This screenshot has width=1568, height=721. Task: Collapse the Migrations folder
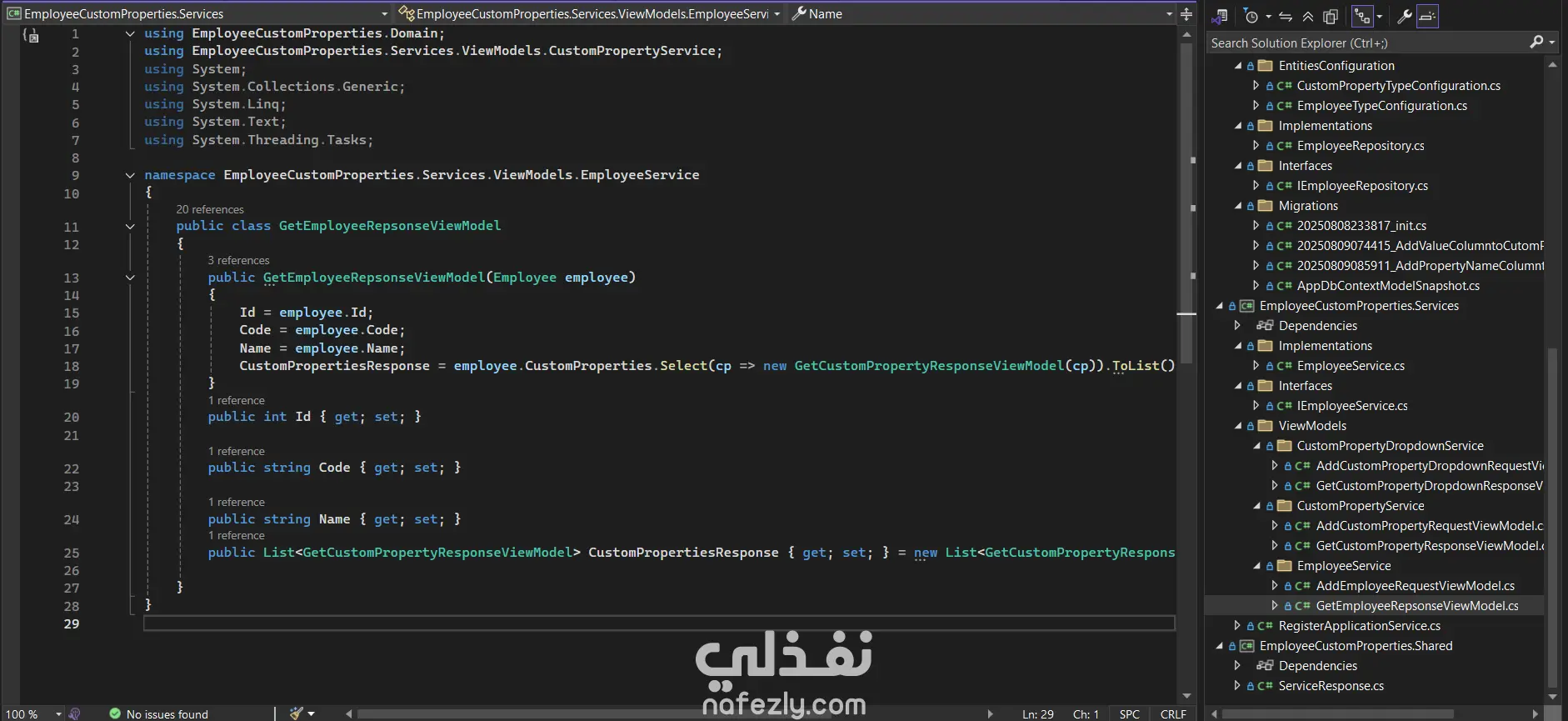(x=1238, y=206)
